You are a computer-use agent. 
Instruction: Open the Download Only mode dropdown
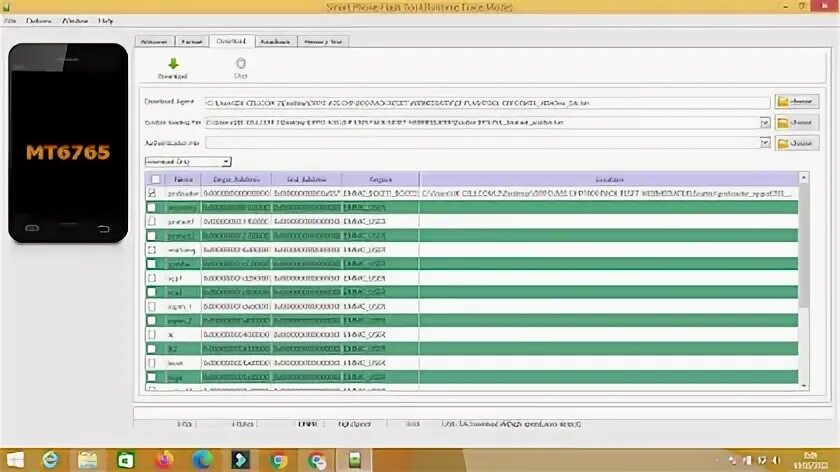[188, 161]
